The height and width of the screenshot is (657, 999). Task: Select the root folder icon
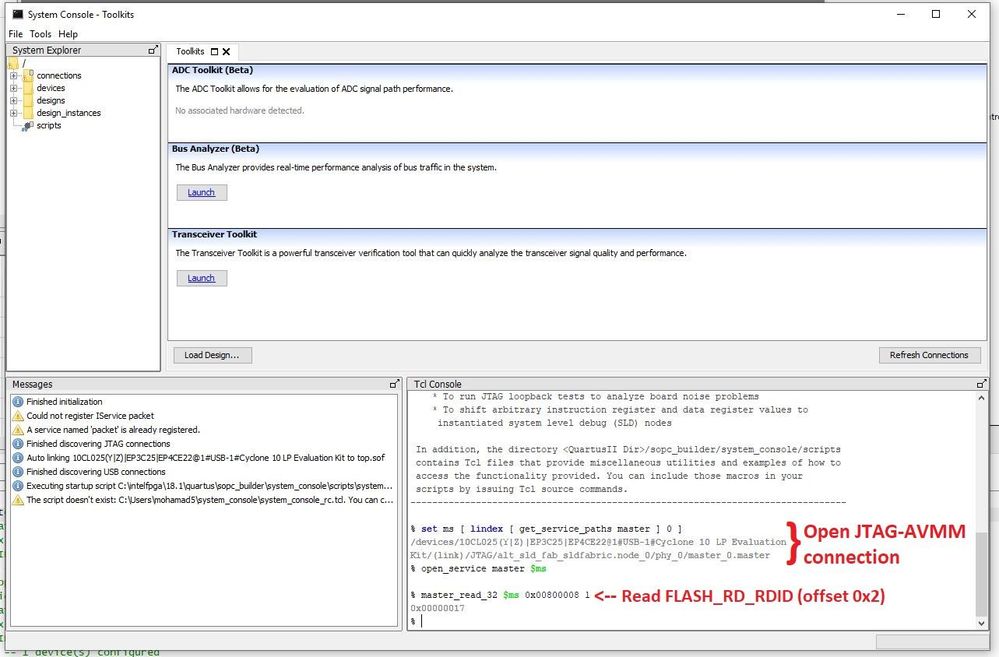[x=13, y=63]
